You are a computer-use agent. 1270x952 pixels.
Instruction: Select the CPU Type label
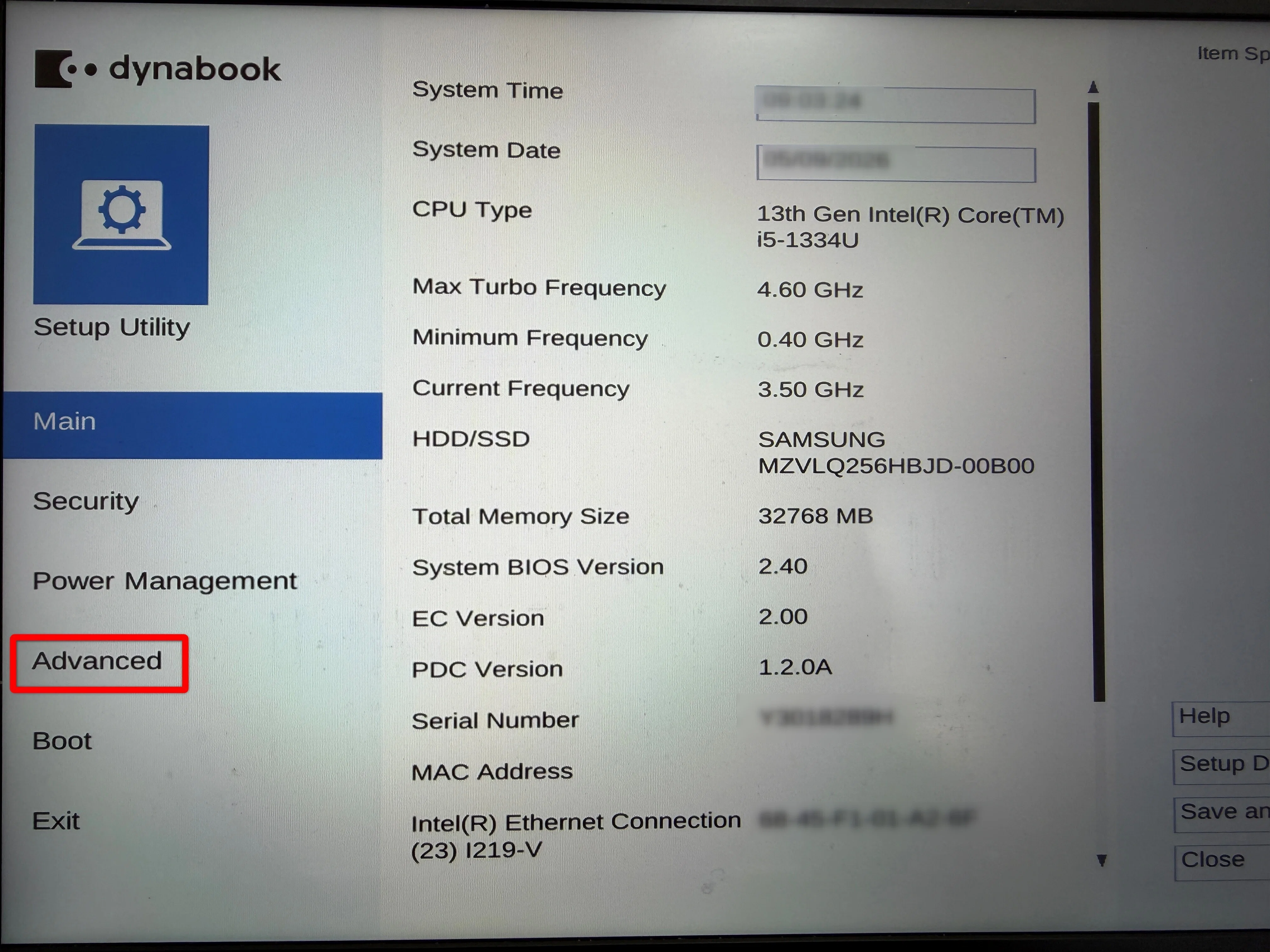[x=472, y=210]
